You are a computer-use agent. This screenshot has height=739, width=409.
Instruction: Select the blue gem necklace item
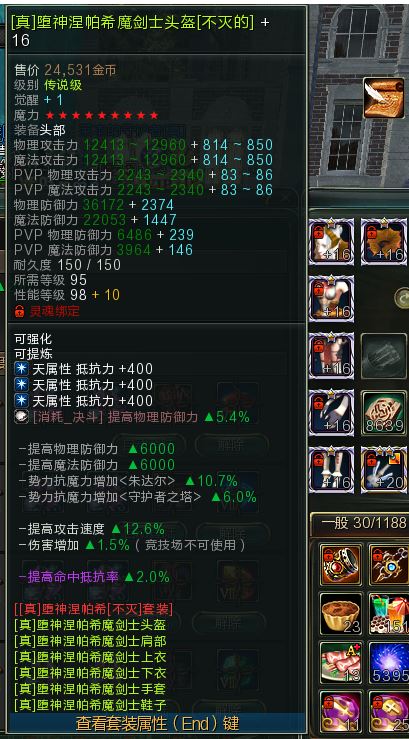pos(389,564)
